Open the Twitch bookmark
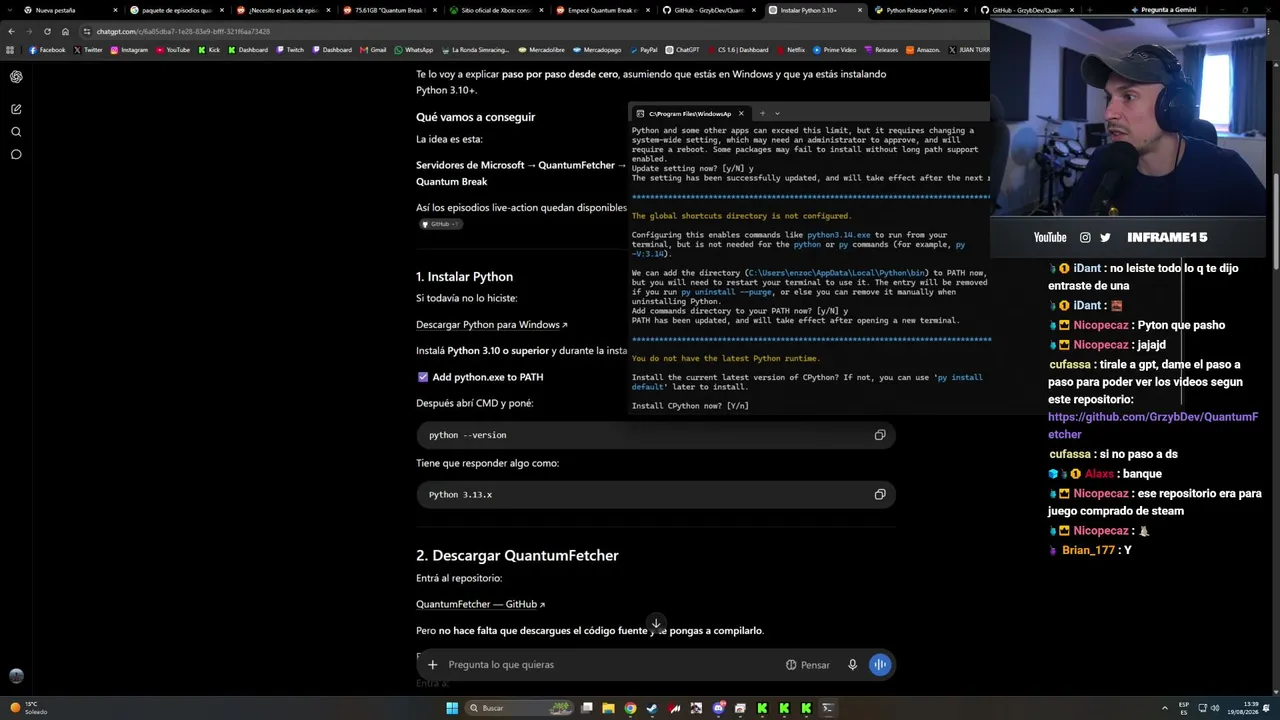This screenshot has height=720, width=1280. pos(289,50)
